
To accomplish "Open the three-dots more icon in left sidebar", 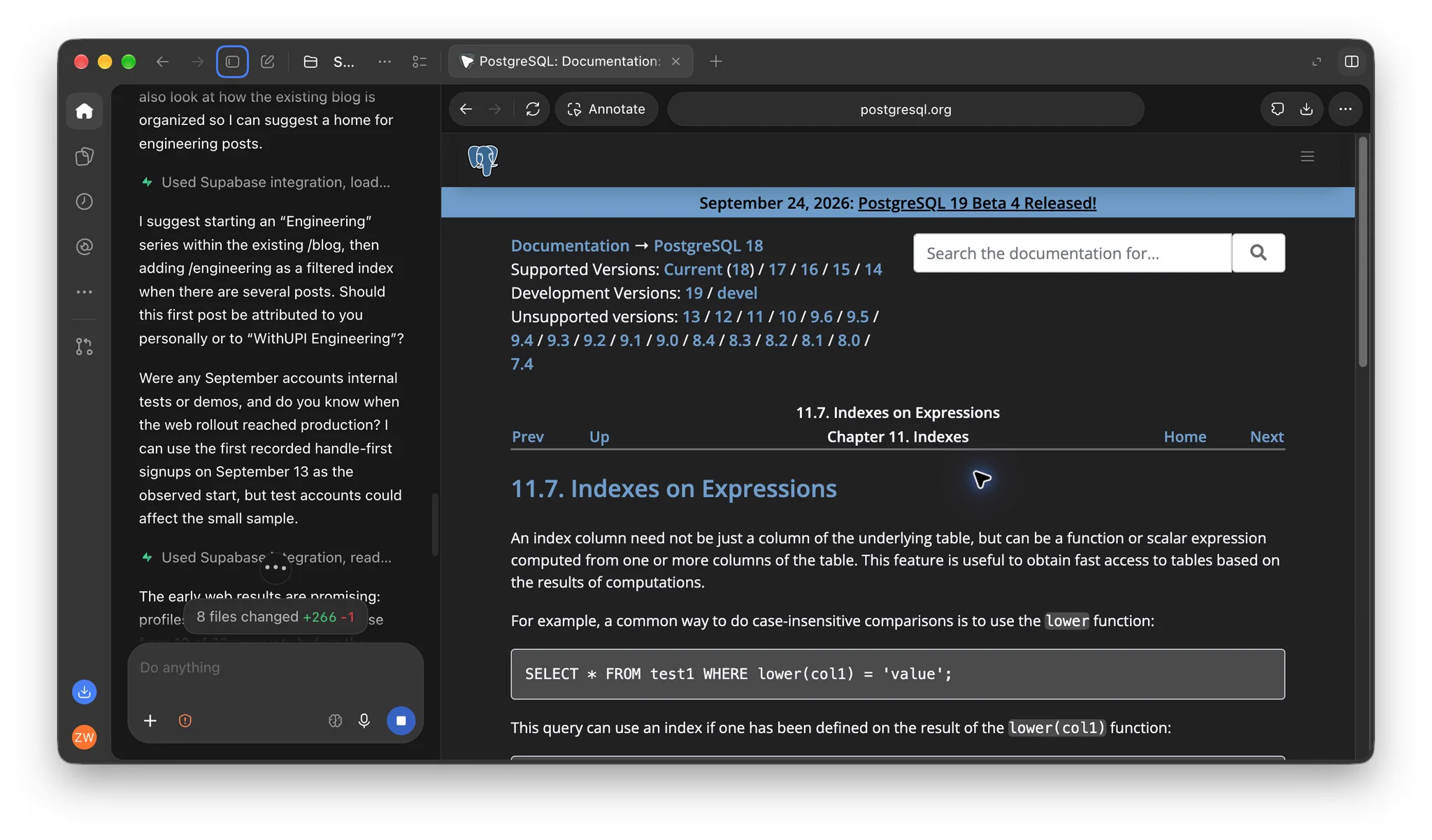I will click(84, 292).
